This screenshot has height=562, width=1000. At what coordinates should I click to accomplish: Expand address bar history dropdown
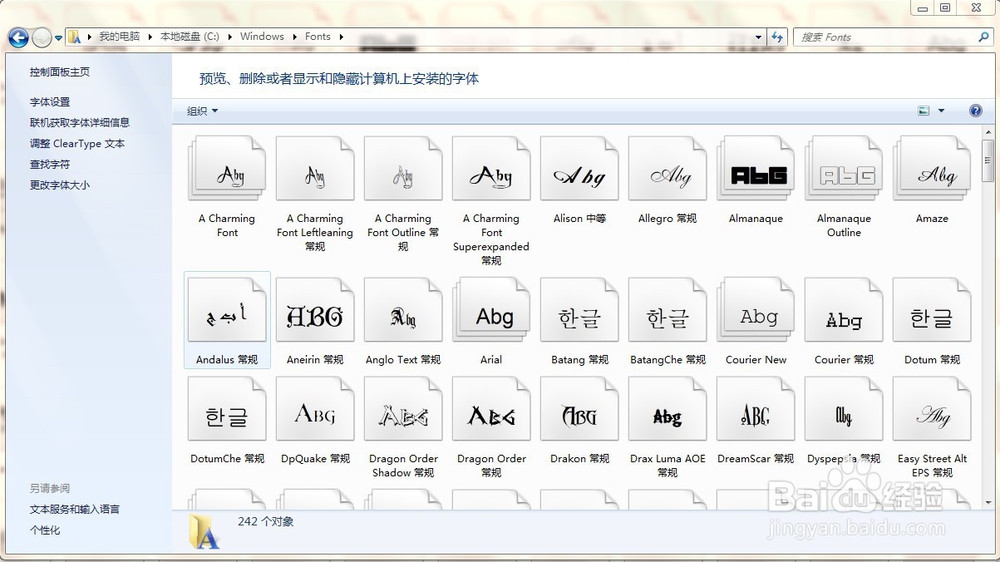pos(758,37)
